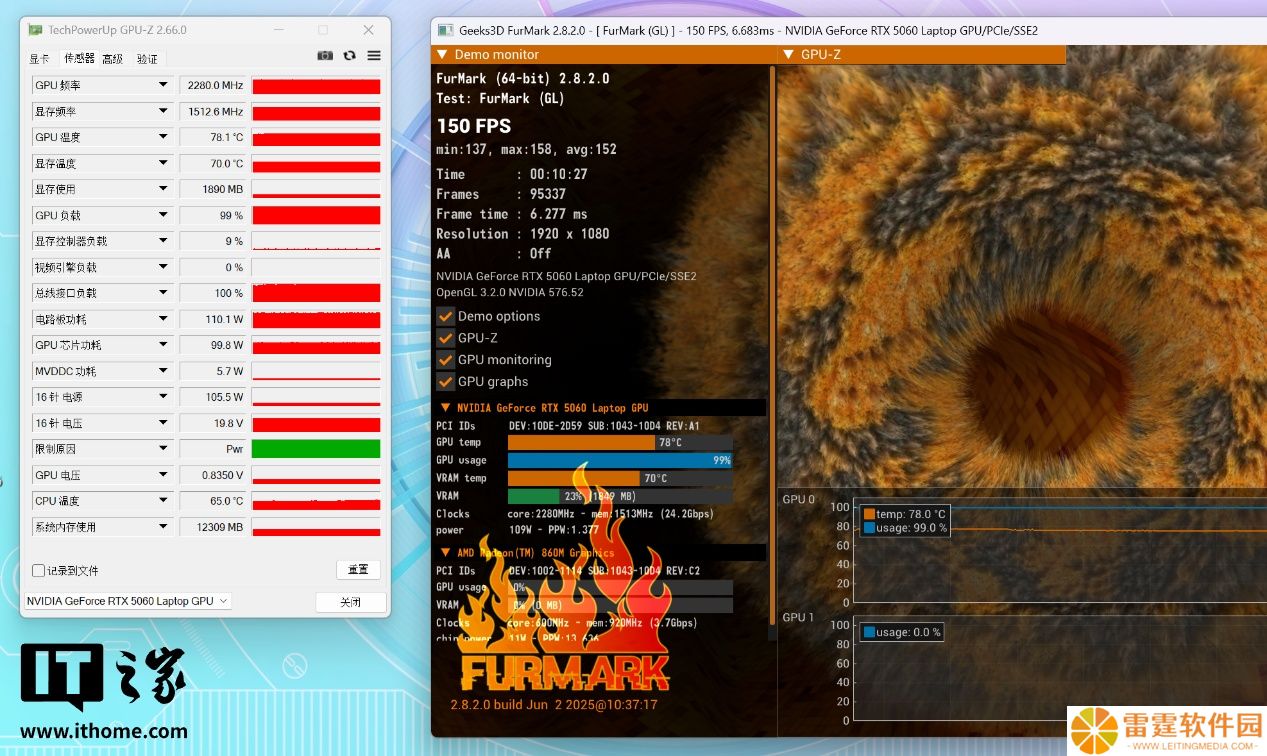This screenshot has height=756, width=1267.
Task: Open the 显存使用 sensor dropdown
Action: [x=163, y=189]
